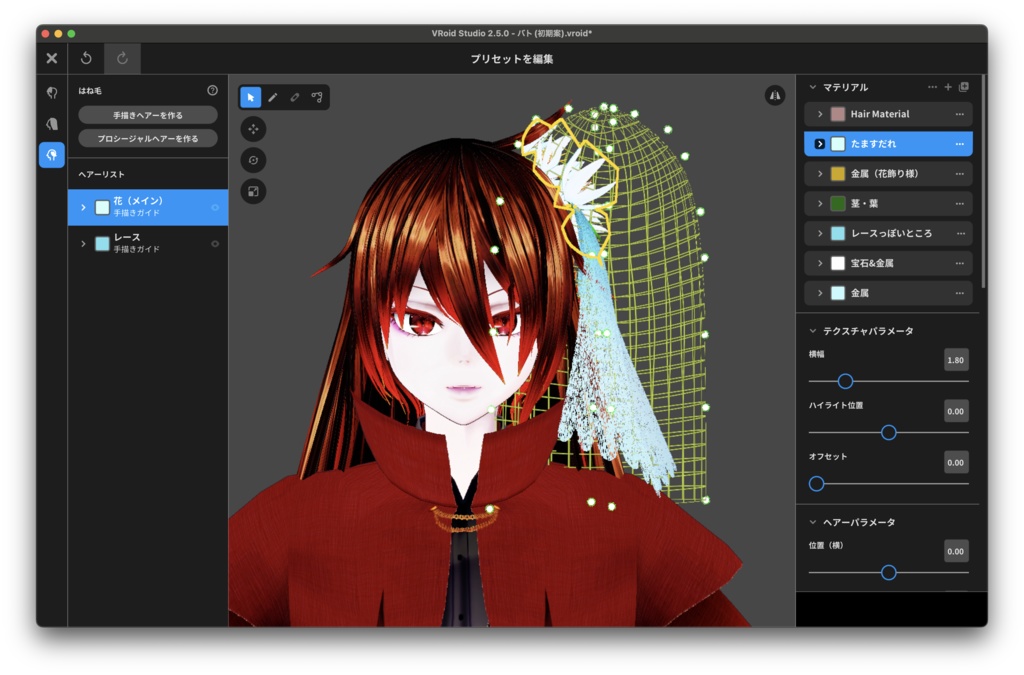Select the eraser tool in the toolbar
The image size is (1024, 675).
click(297, 97)
